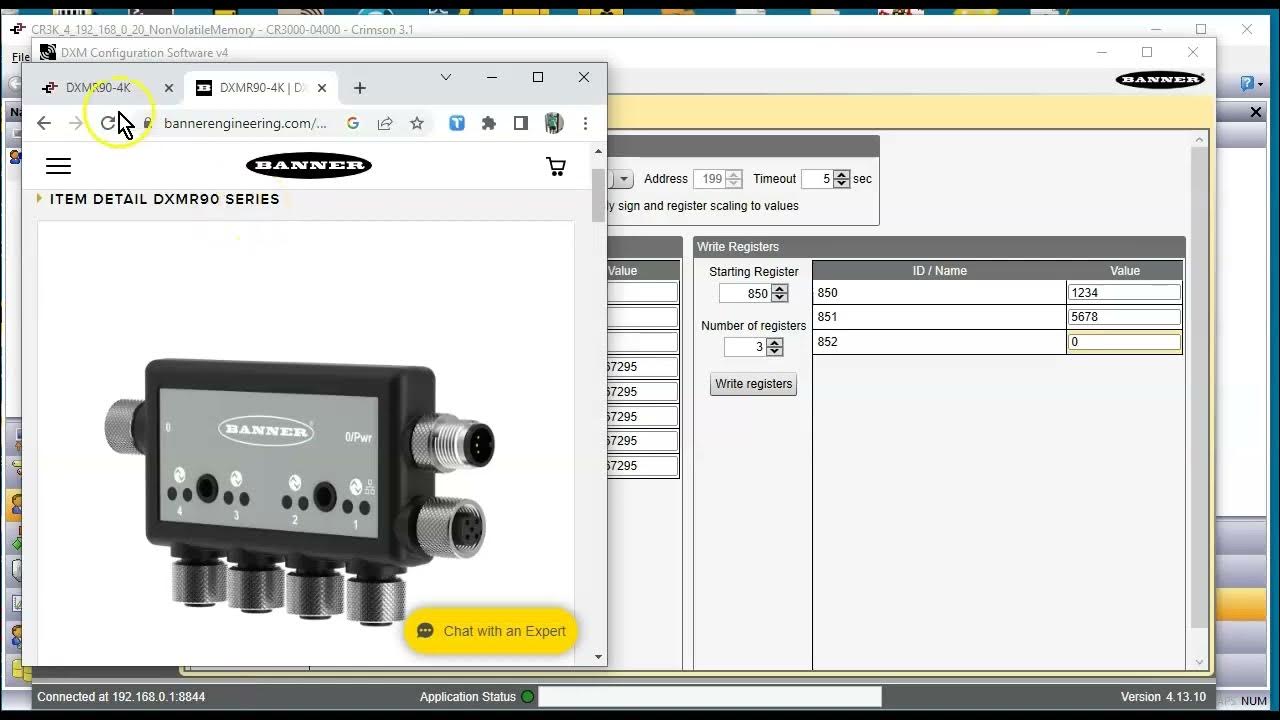1280x720 pixels.
Task: Click the value field for register 852
Action: [x=1125, y=342]
